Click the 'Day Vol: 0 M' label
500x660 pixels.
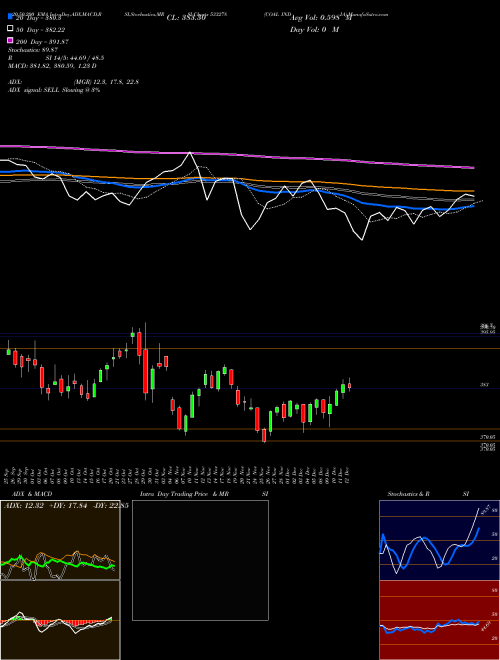(314, 29)
